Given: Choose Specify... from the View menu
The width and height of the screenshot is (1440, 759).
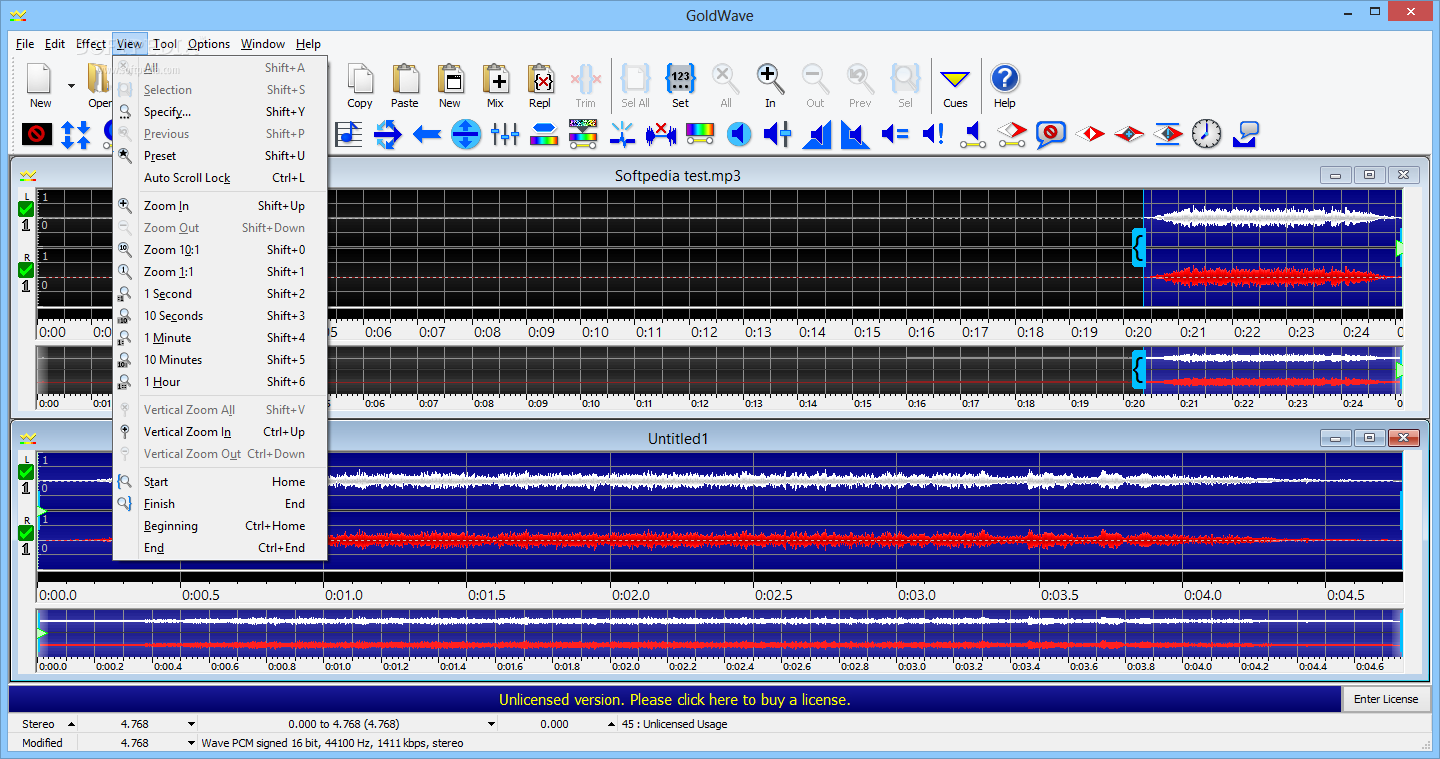Looking at the screenshot, I should coord(220,112).
